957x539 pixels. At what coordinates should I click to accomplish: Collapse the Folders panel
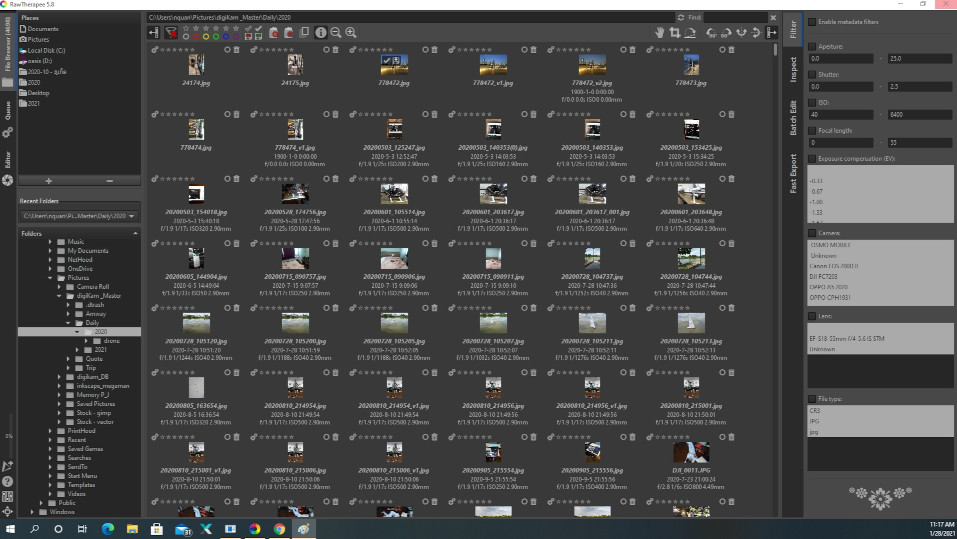click(x=133, y=234)
